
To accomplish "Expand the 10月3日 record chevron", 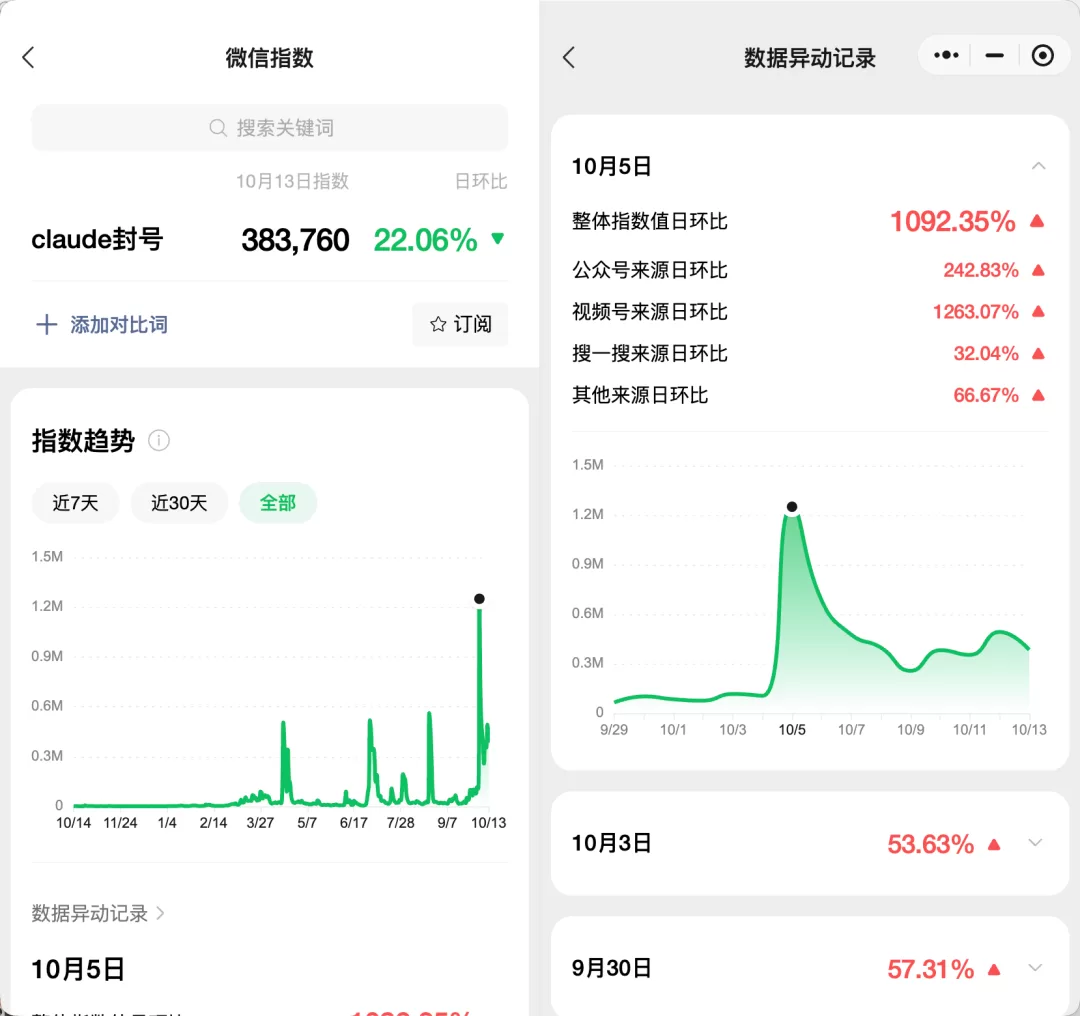I will coord(1035,843).
